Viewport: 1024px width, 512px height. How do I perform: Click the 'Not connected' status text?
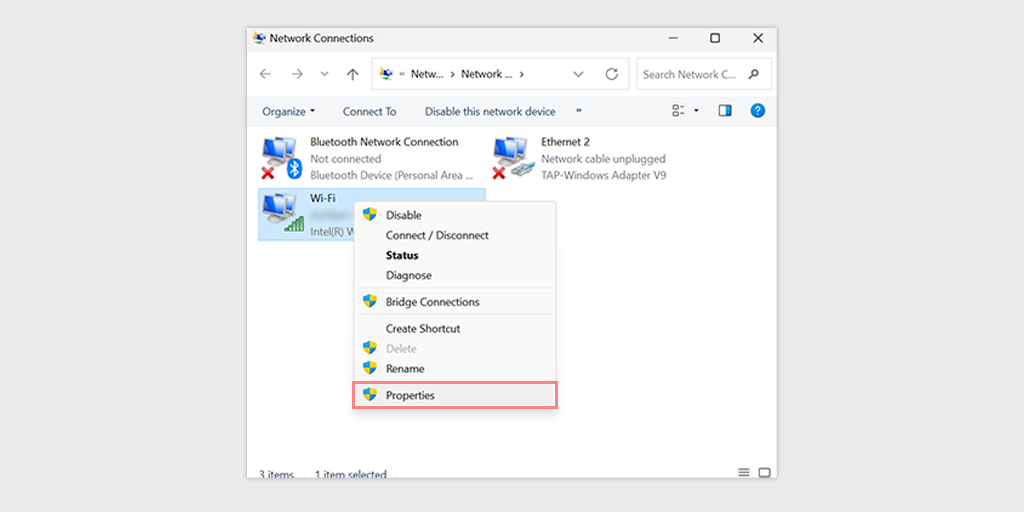345,159
